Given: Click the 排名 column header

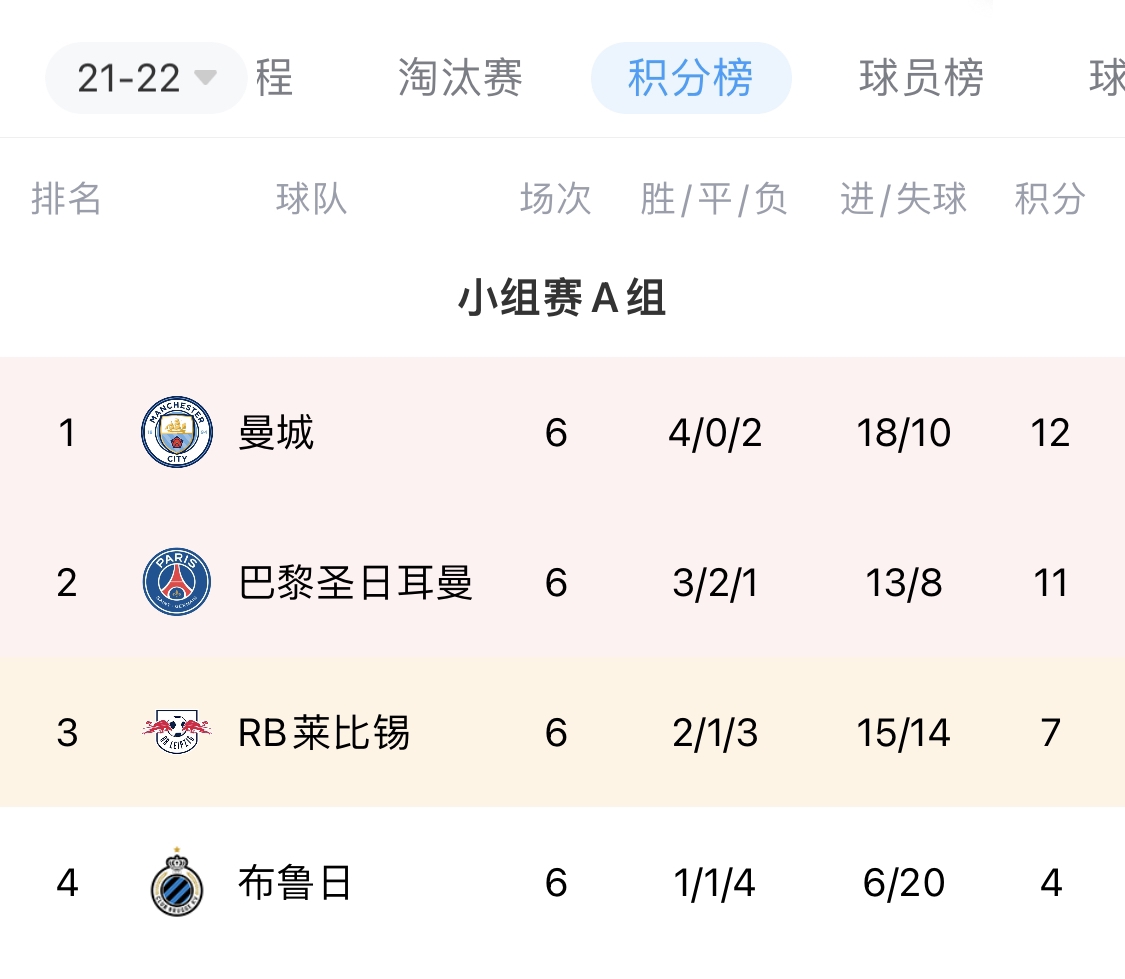Looking at the screenshot, I should click(x=66, y=199).
